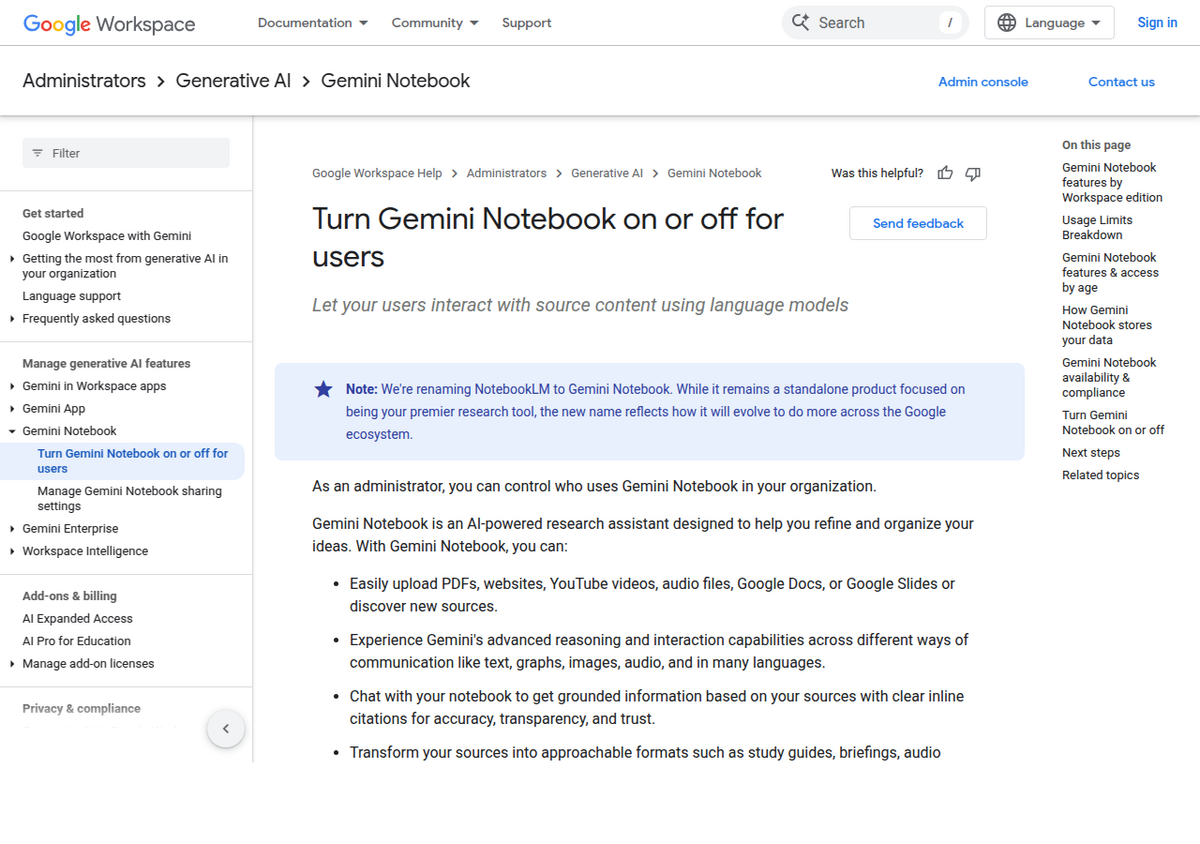
Task: Click the Google Workspace logo
Action: coord(109,23)
